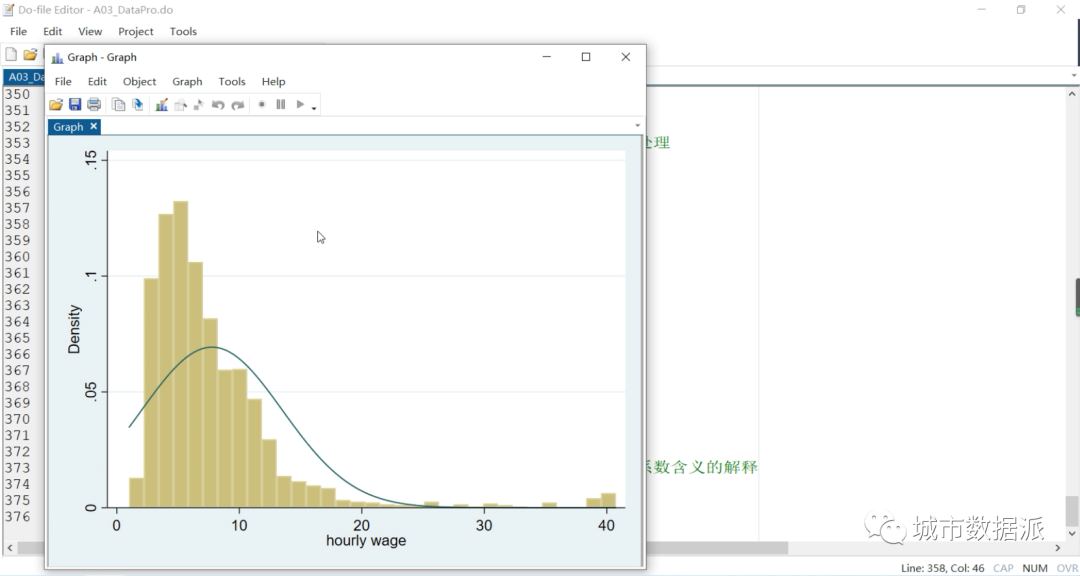Click Open file icon in Do-file Editor
1080x576 pixels.
point(30,54)
